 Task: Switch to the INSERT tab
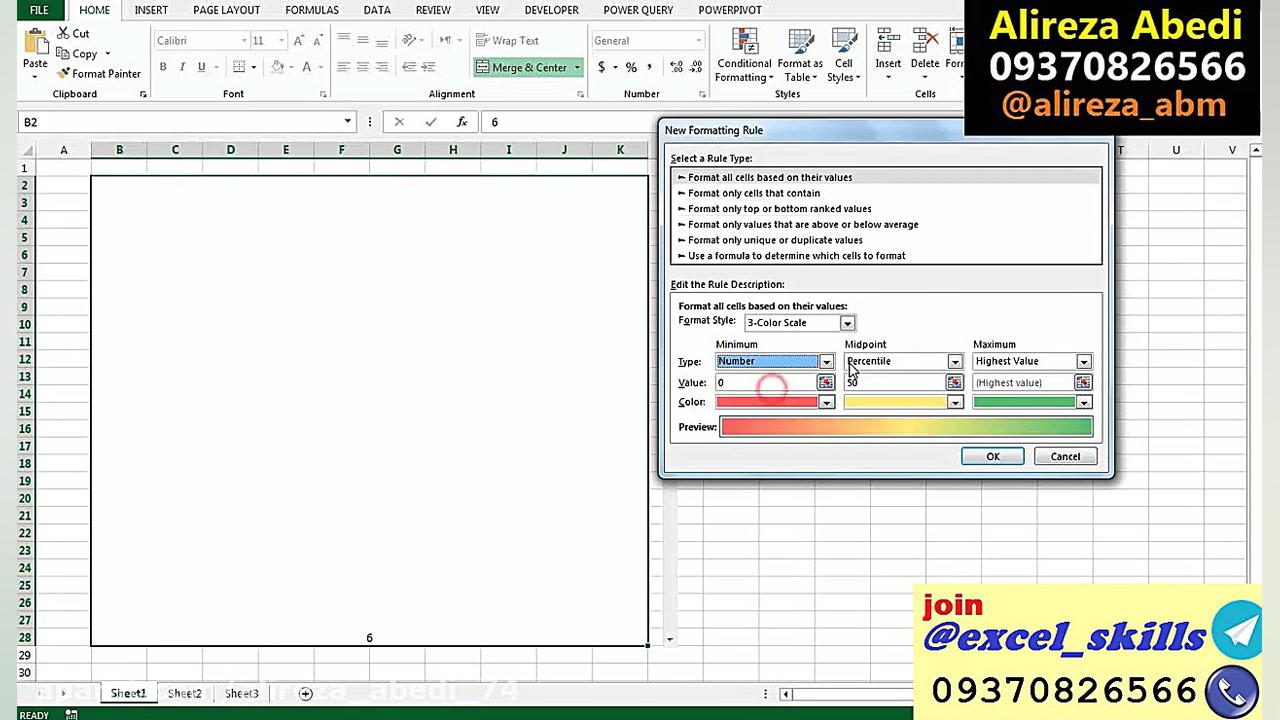point(151,10)
